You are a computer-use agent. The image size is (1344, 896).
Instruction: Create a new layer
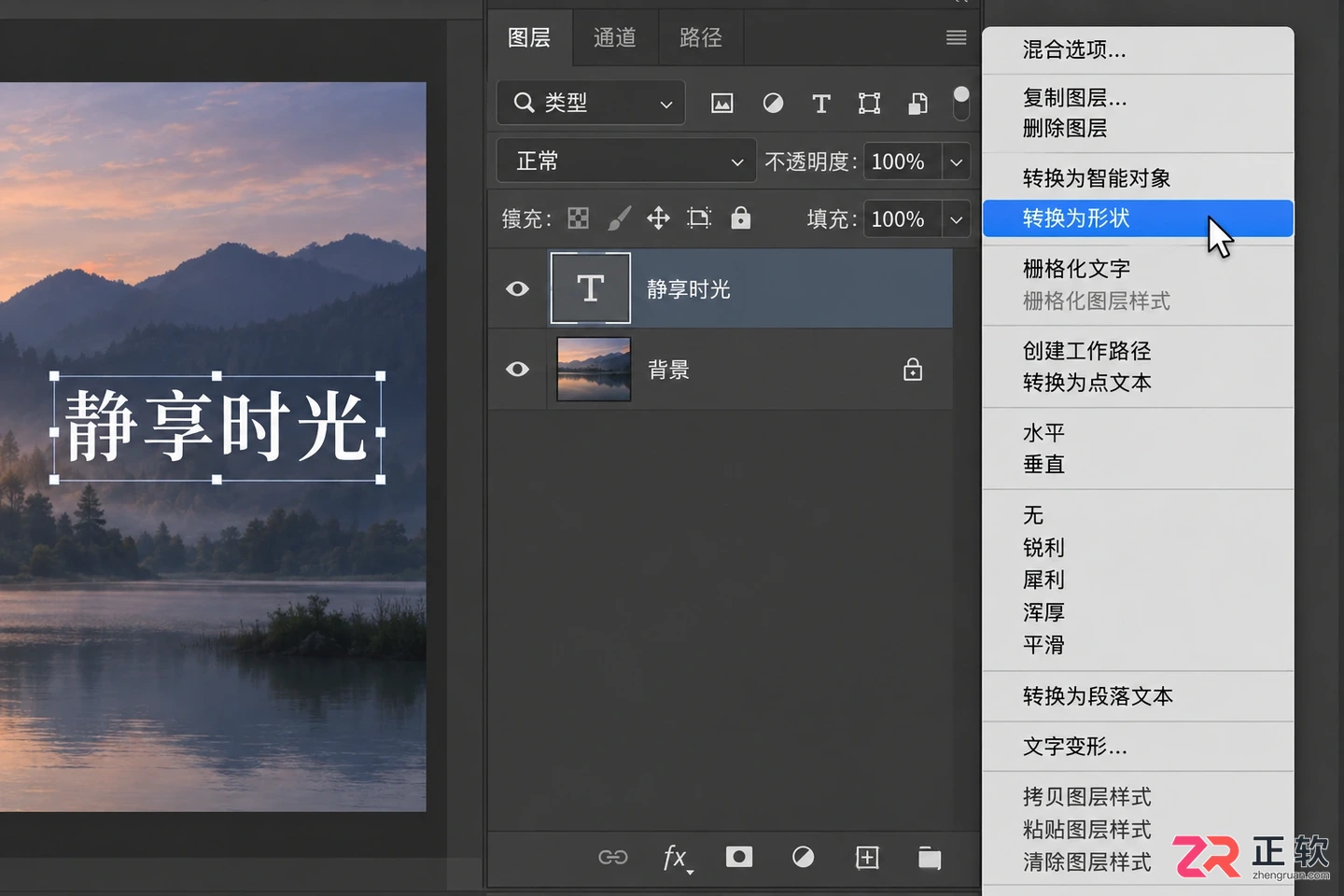pyautogui.click(x=867, y=857)
